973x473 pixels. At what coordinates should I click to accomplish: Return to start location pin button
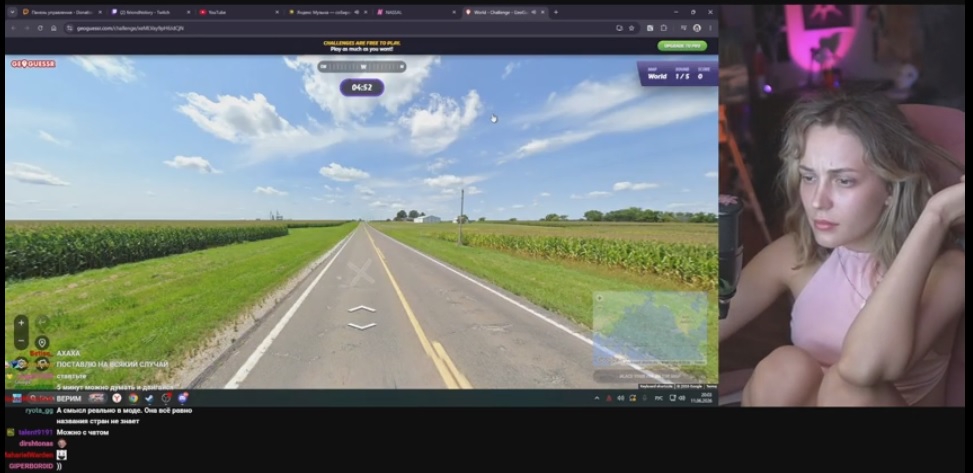[42, 343]
